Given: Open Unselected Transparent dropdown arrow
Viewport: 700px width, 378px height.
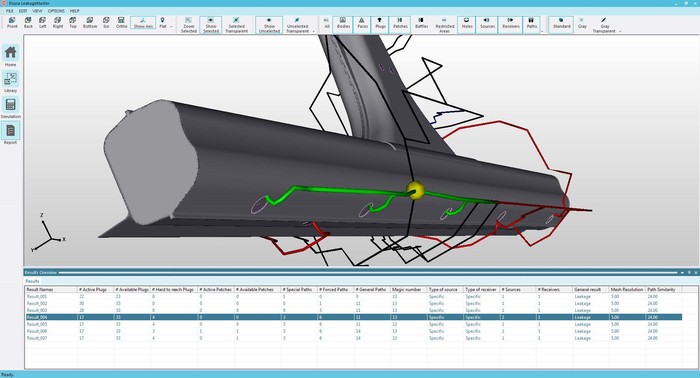Looking at the screenshot, I should [313, 31].
